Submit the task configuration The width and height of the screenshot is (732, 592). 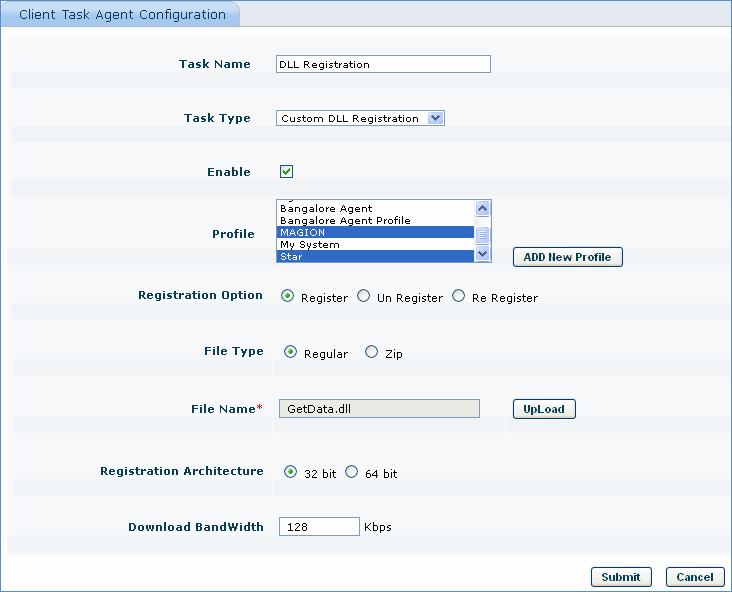[621, 577]
